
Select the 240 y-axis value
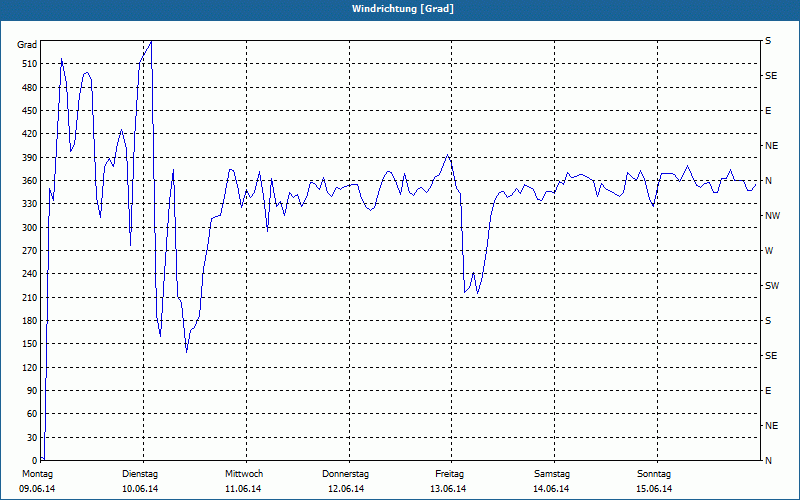point(30,273)
